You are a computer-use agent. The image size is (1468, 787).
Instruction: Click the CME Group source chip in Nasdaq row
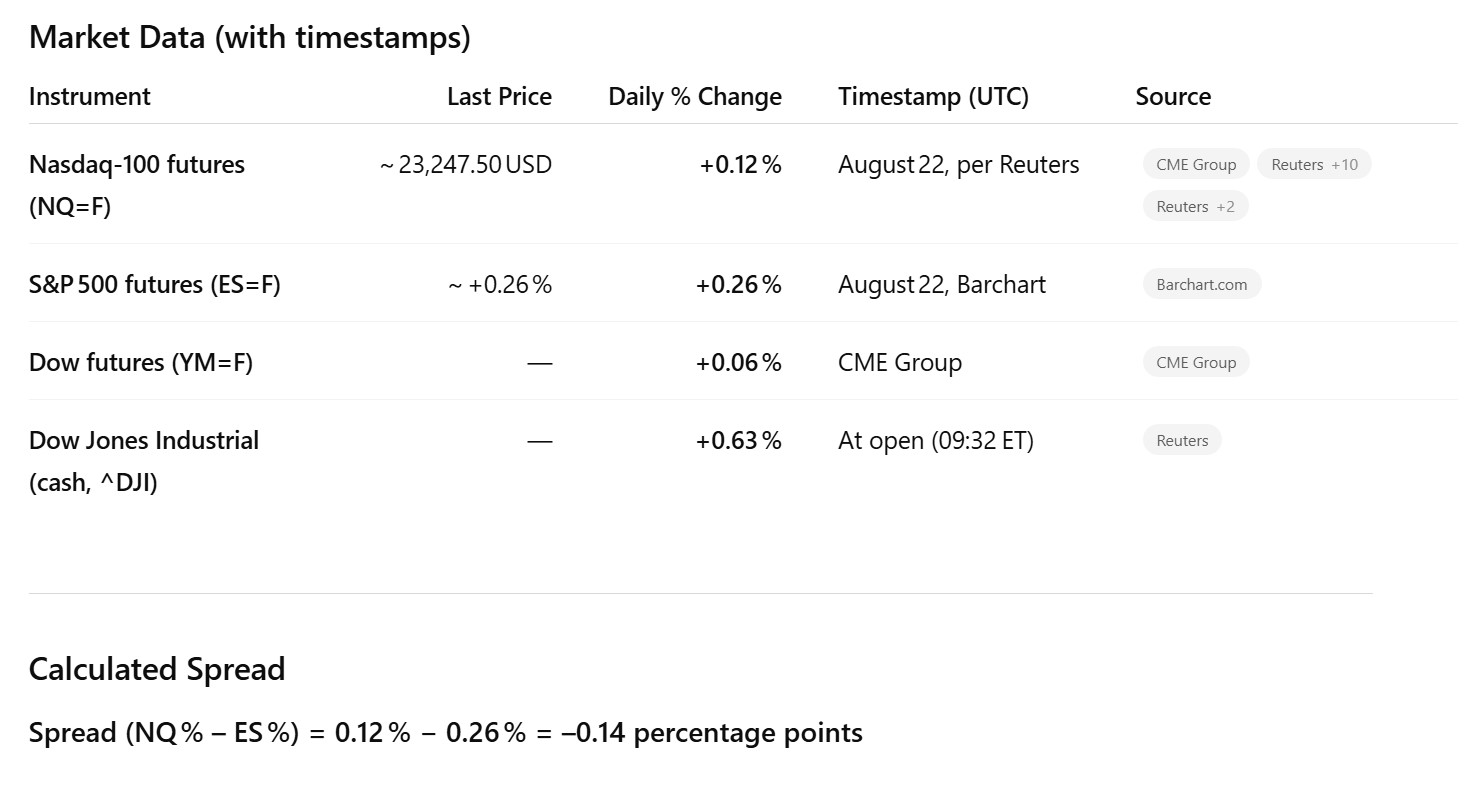click(x=1195, y=164)
